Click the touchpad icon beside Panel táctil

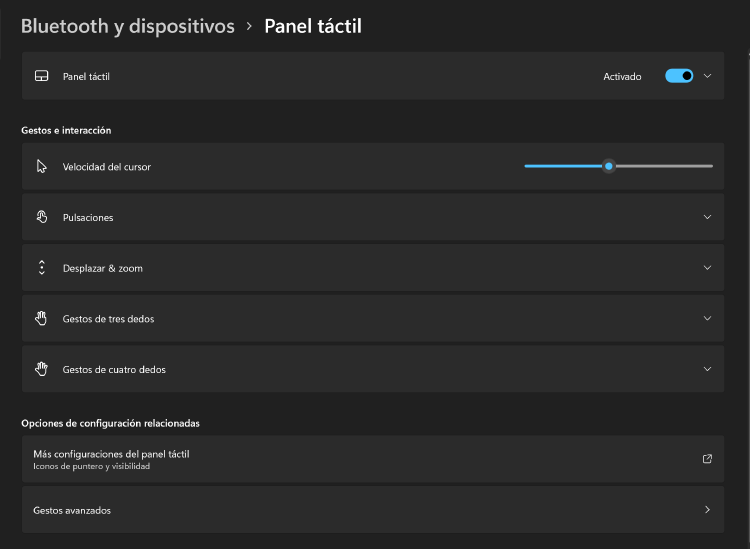(x=41, y=76)
